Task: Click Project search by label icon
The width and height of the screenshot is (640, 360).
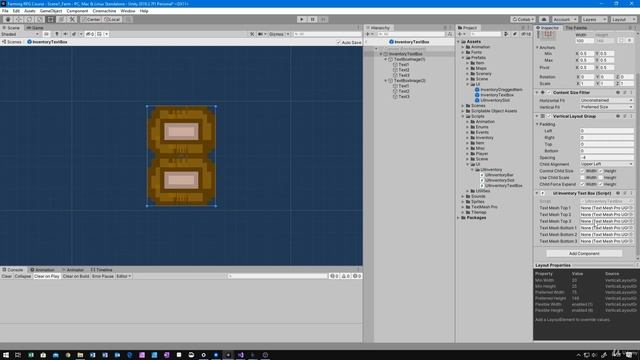Action: pyautogui.click(x=515, y=34)
